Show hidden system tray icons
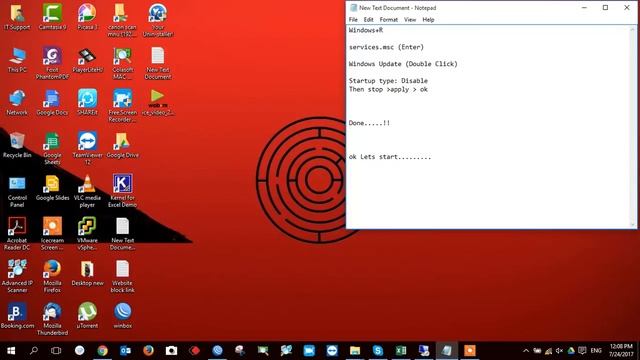This screenshot has width=640, height=360. (526, 351)
